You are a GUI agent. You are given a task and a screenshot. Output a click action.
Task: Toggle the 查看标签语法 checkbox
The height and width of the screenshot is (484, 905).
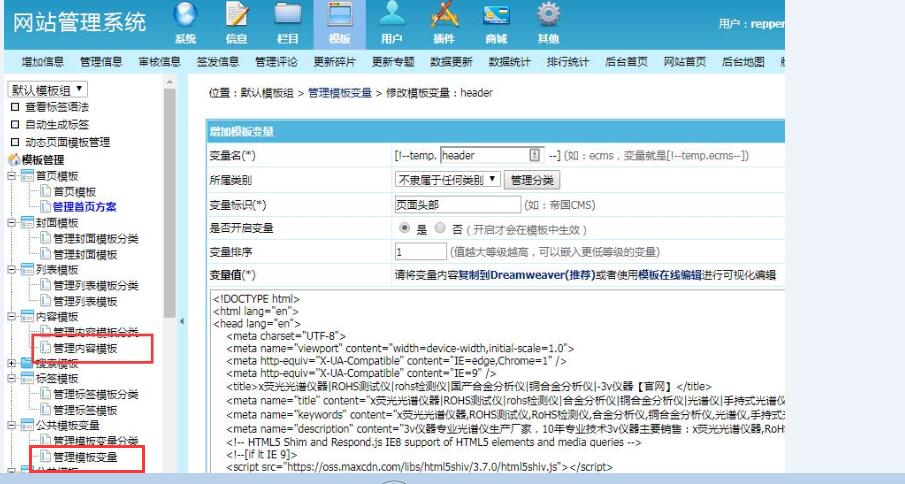pos(15,107)
